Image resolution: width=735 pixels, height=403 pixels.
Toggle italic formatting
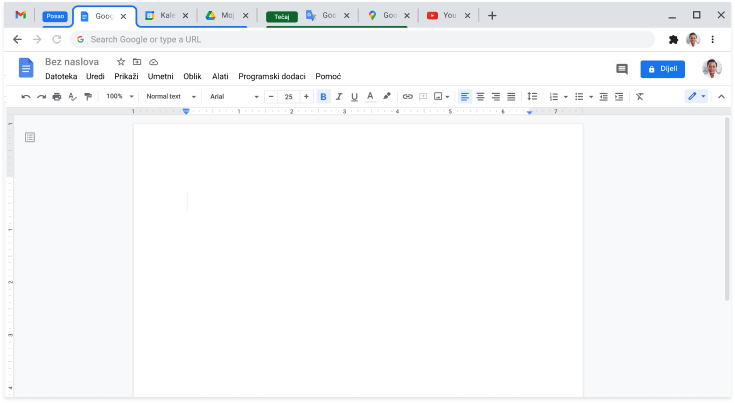tap(339, 97)
